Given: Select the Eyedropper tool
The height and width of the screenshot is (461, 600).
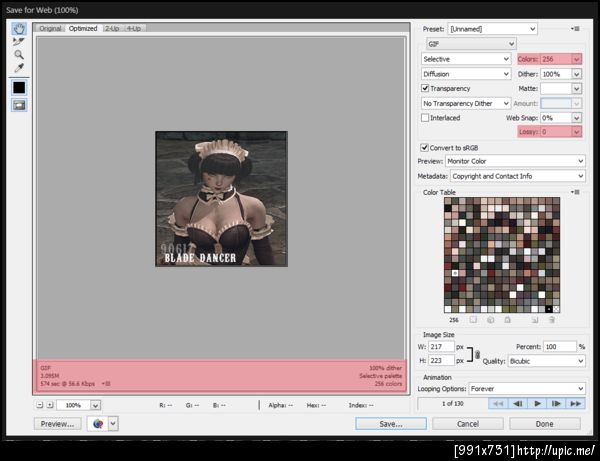Looking at the screenshot, I should pos(19,68).
